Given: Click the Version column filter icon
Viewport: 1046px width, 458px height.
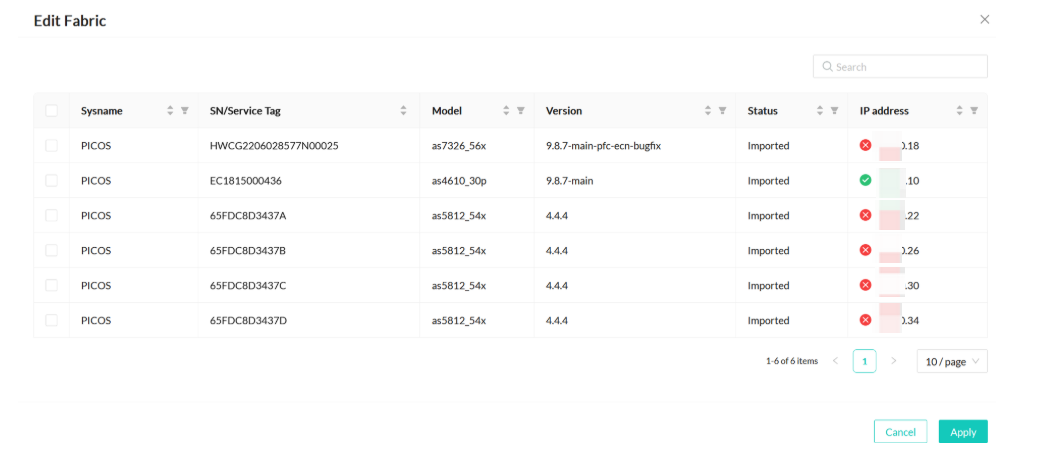Looking at the screenshot, I should tap(722, 111).
